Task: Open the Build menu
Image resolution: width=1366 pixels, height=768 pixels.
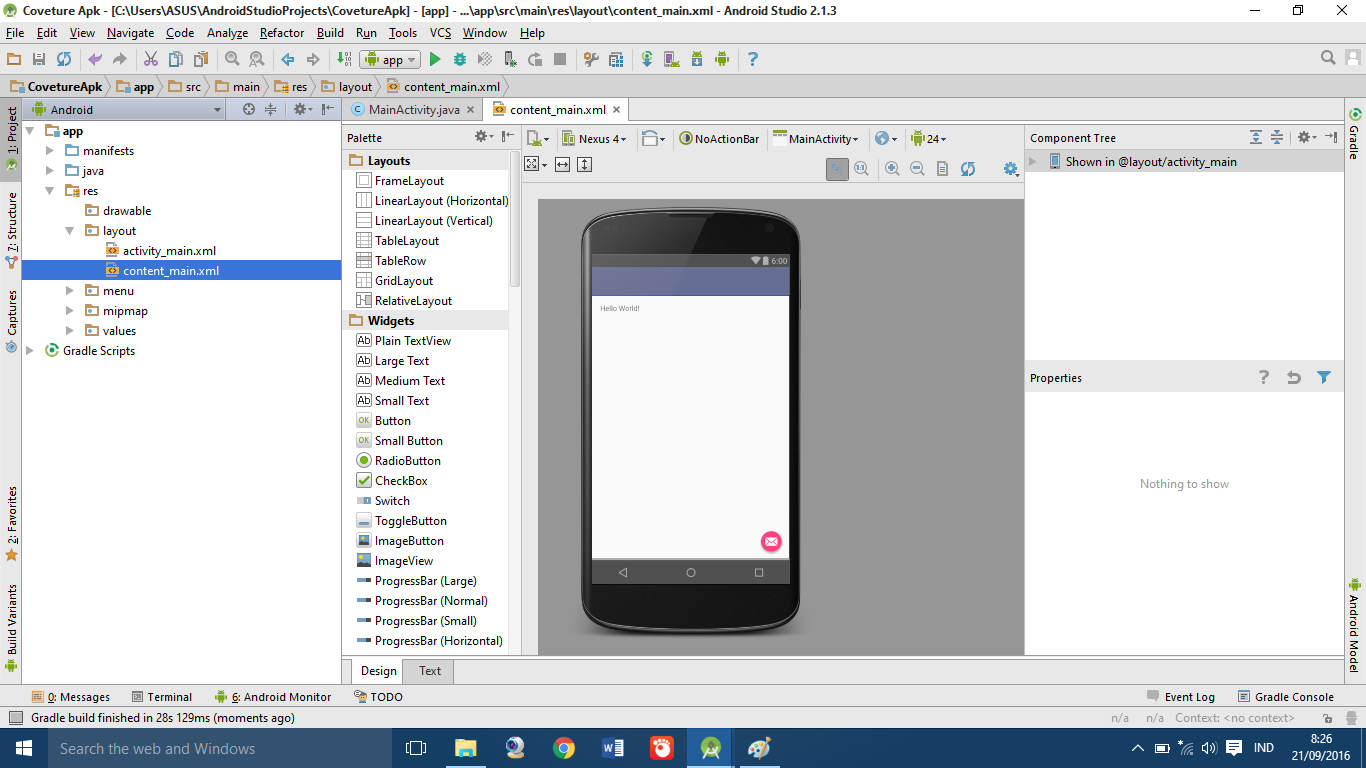Action: [x=330, y=32]
